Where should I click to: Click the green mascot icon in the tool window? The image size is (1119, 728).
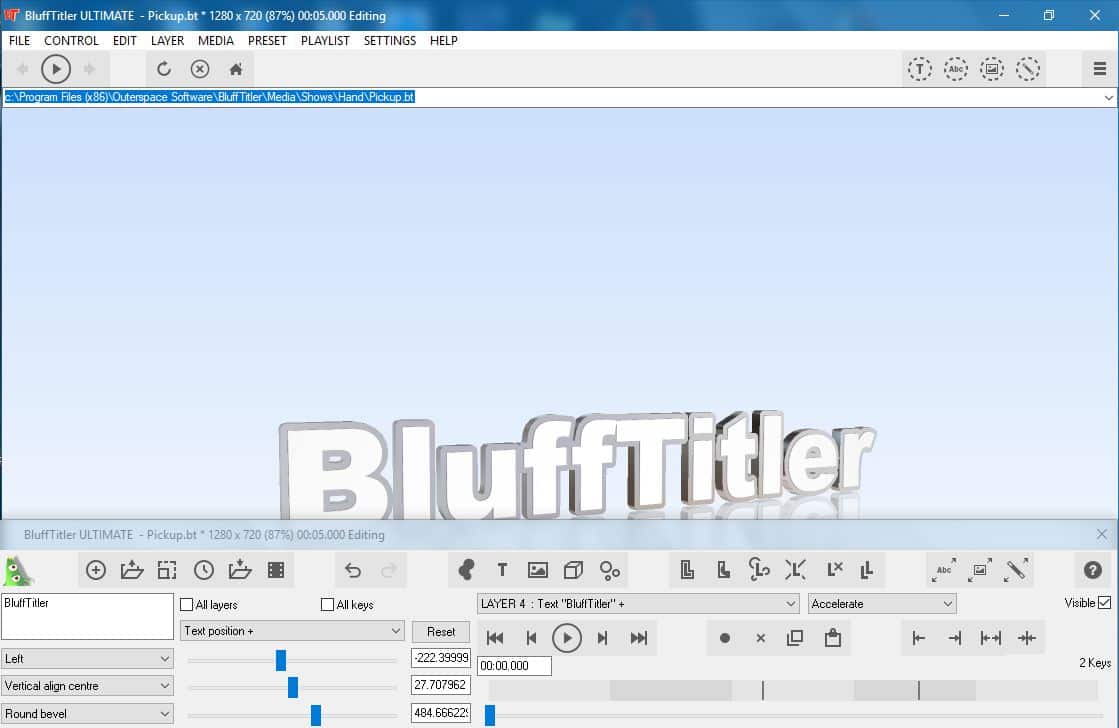(18, 570)
